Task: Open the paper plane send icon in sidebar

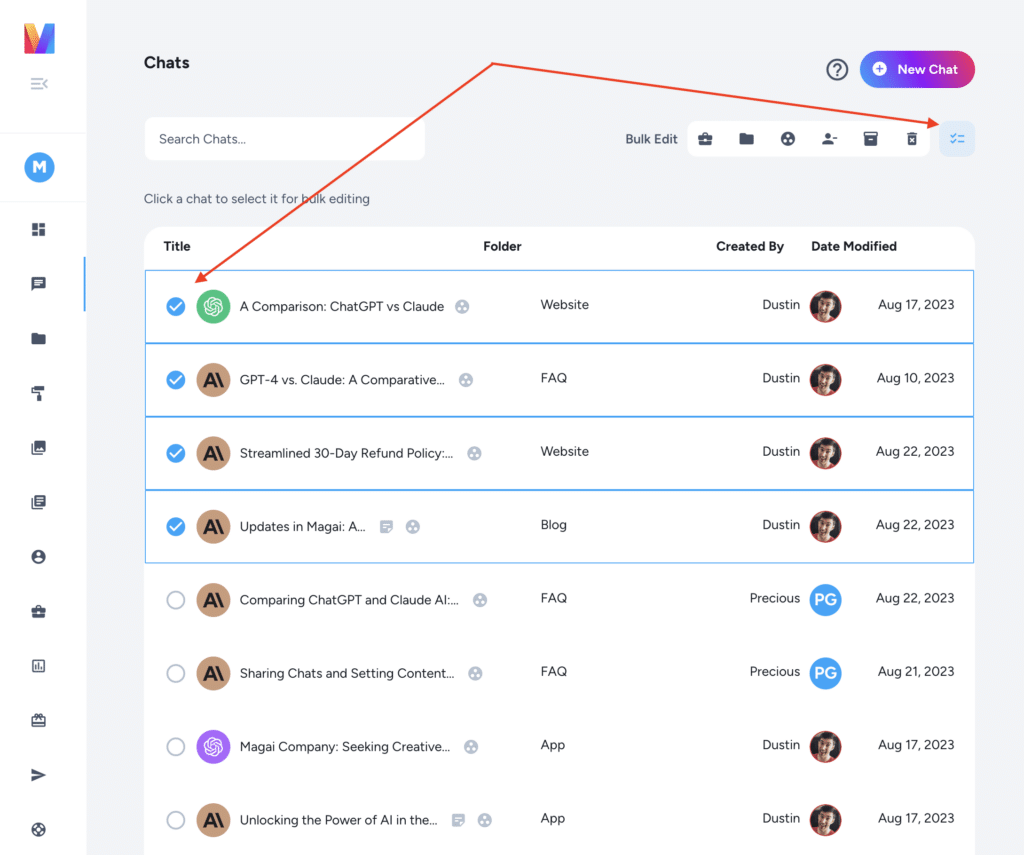Action: tap(39, 775)
